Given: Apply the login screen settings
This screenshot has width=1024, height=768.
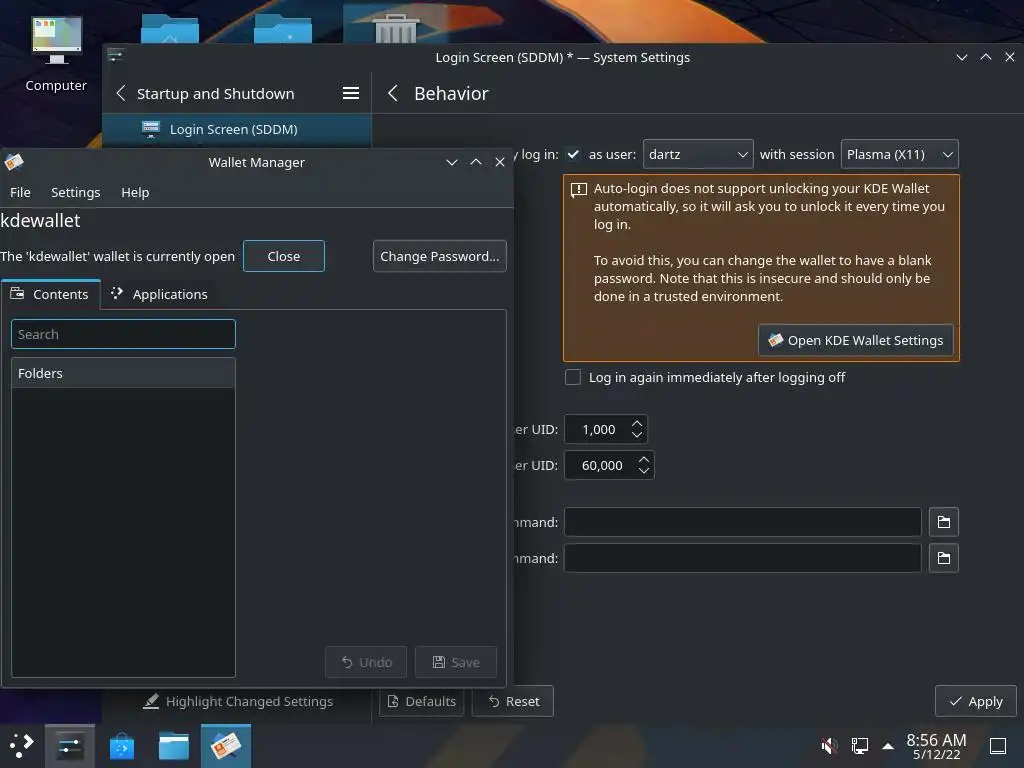Looking at the screenshot, I should pos(976,701).
